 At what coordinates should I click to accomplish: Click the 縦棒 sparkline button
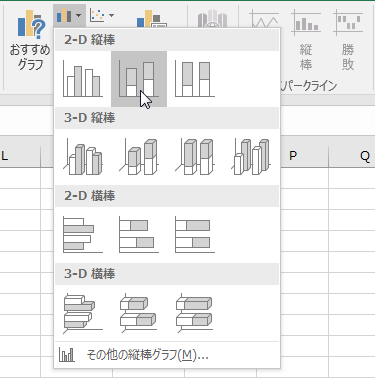tap(306, 40)
